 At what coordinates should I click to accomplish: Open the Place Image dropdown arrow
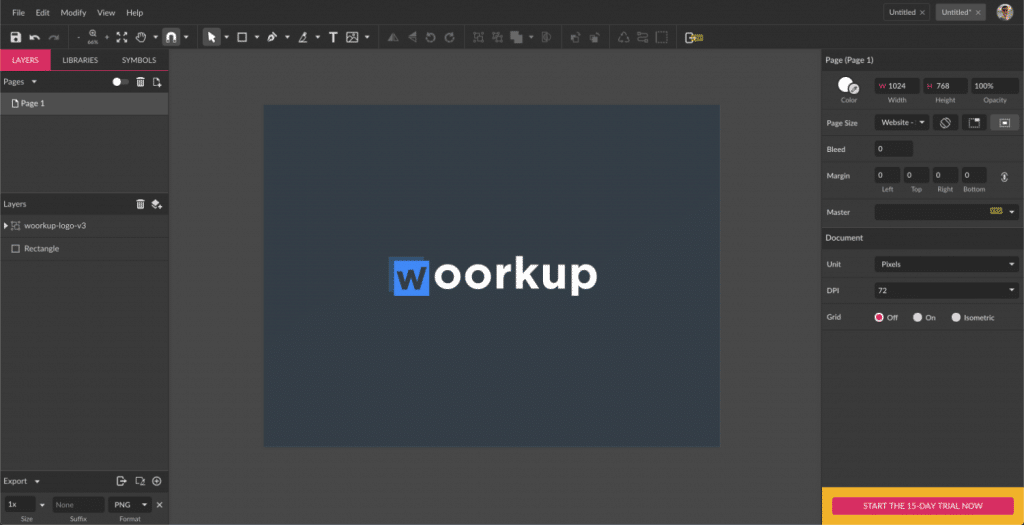[x=368, y=37]
